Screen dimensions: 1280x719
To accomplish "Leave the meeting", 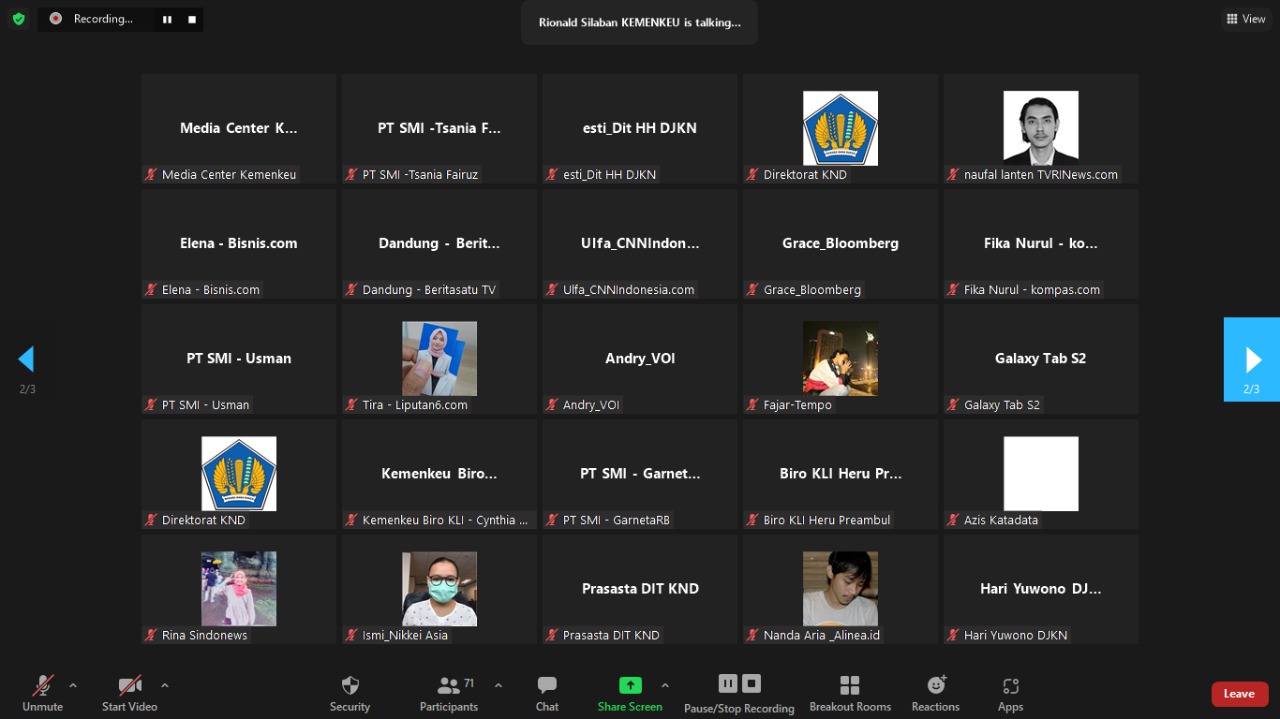I will pos(1239,694).
